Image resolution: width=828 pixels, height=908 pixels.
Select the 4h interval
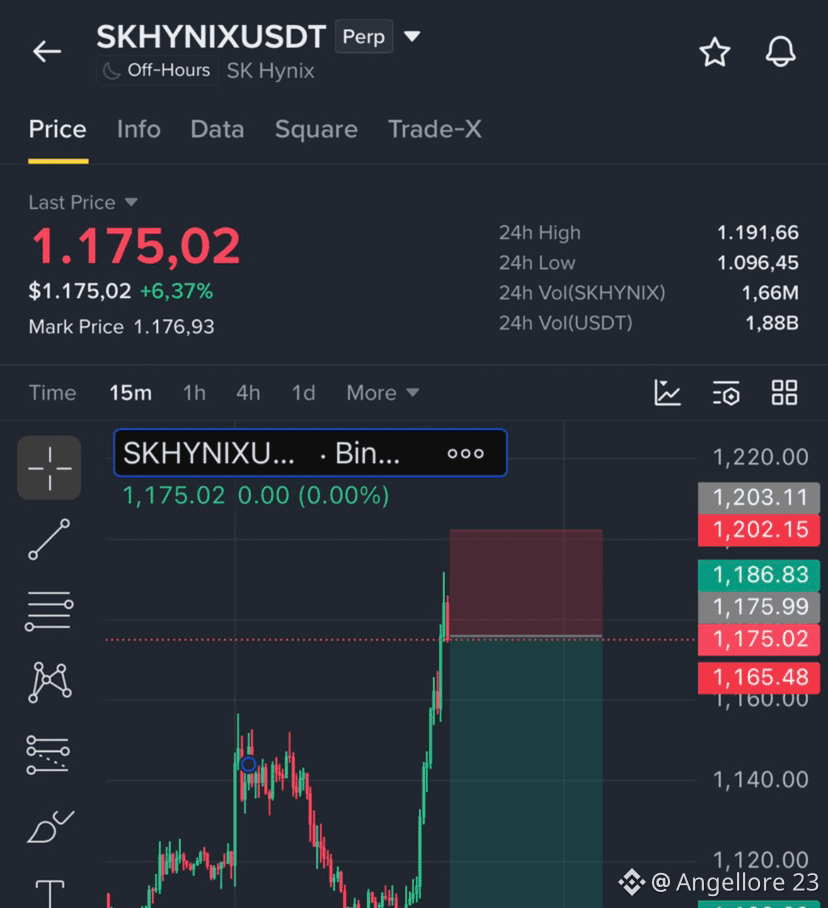point(248,393)
